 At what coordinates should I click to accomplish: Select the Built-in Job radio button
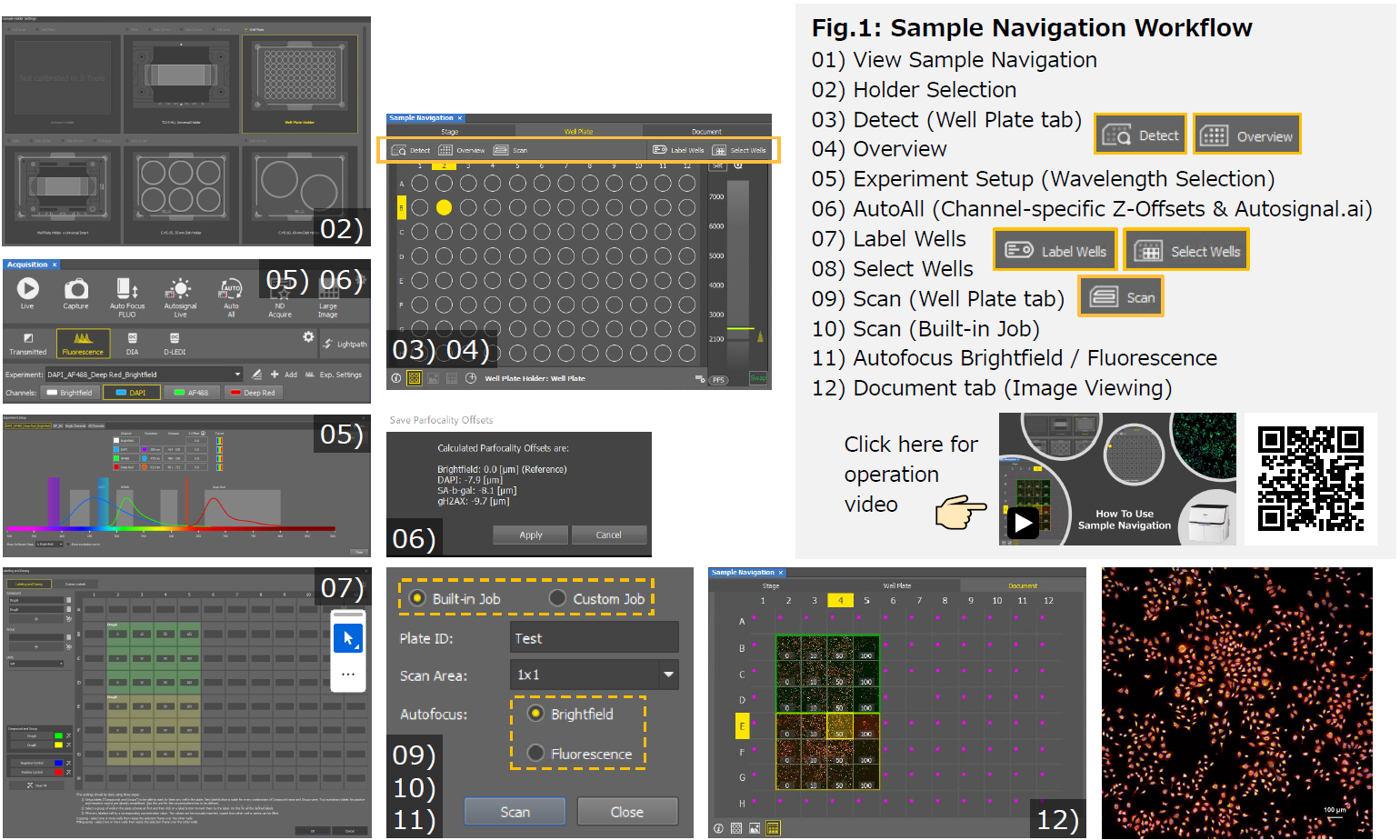(x=417, y=598)
